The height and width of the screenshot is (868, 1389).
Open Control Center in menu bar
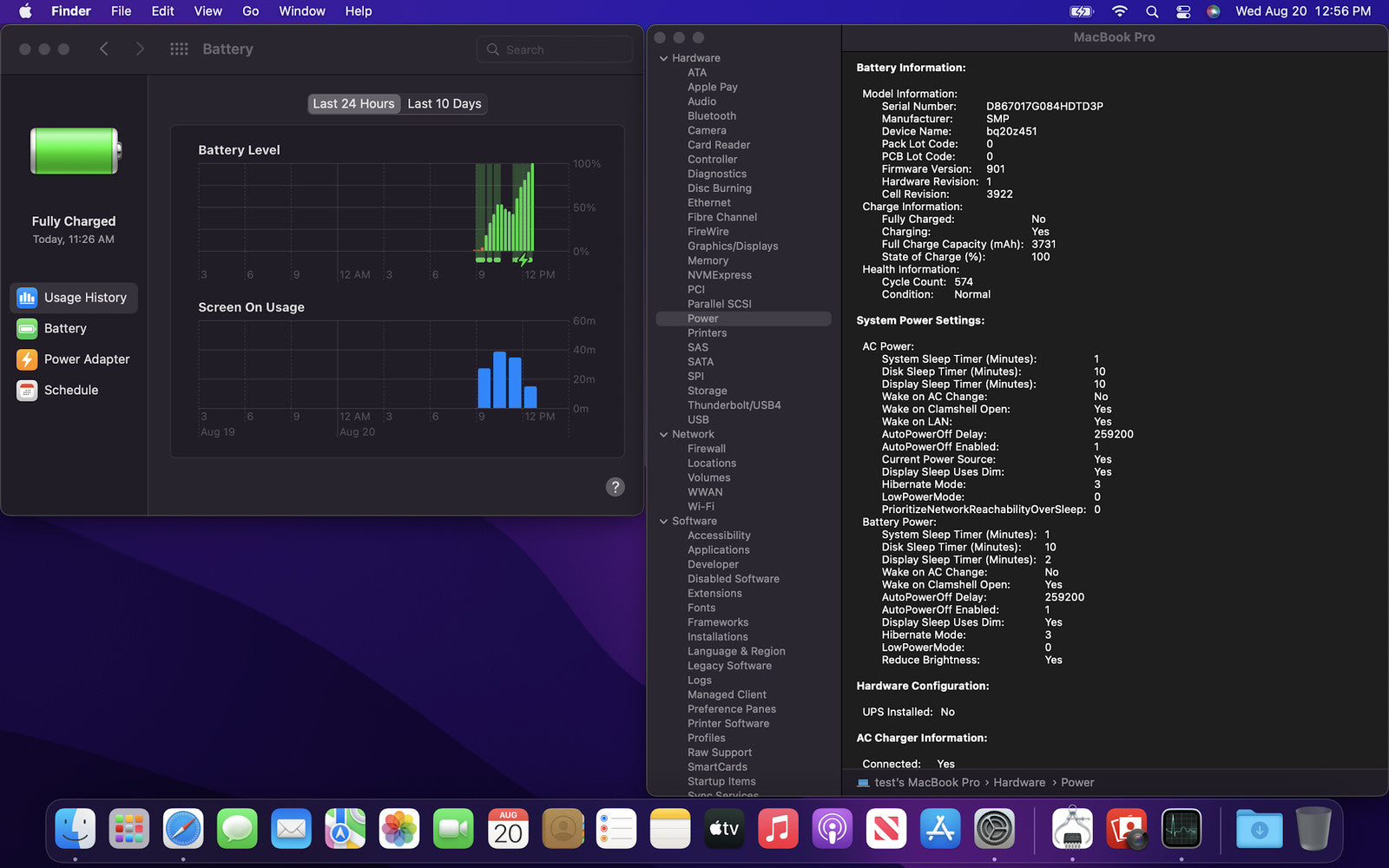coord(1183,11)
